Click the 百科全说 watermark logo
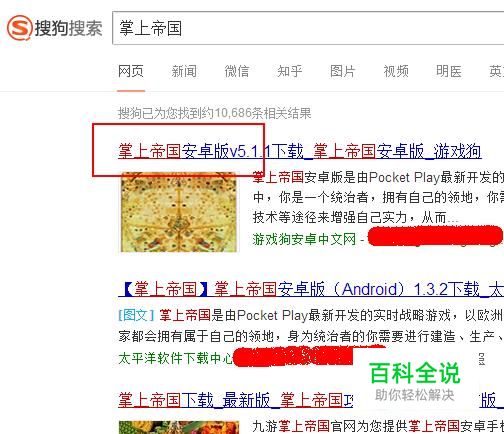Image resolution: width=504 pixels, height=434 pixels. (x=415, y=381)
